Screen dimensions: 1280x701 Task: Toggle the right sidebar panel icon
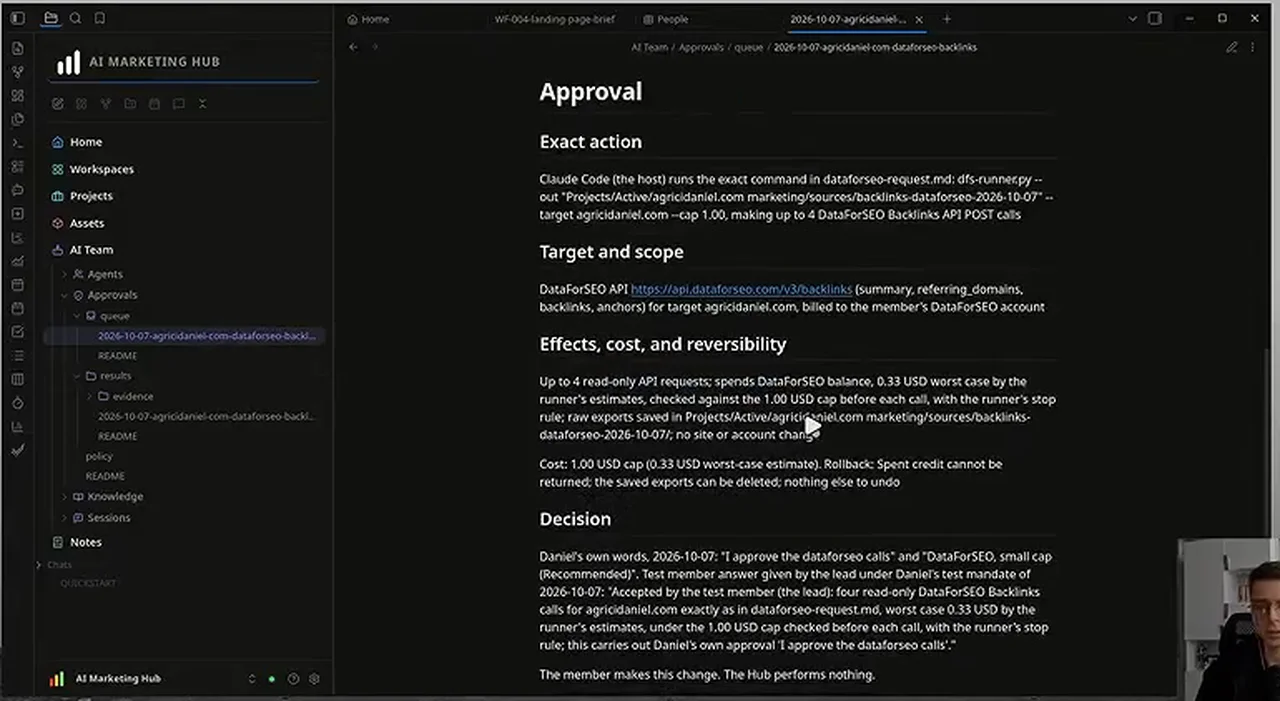[1155, 18]
